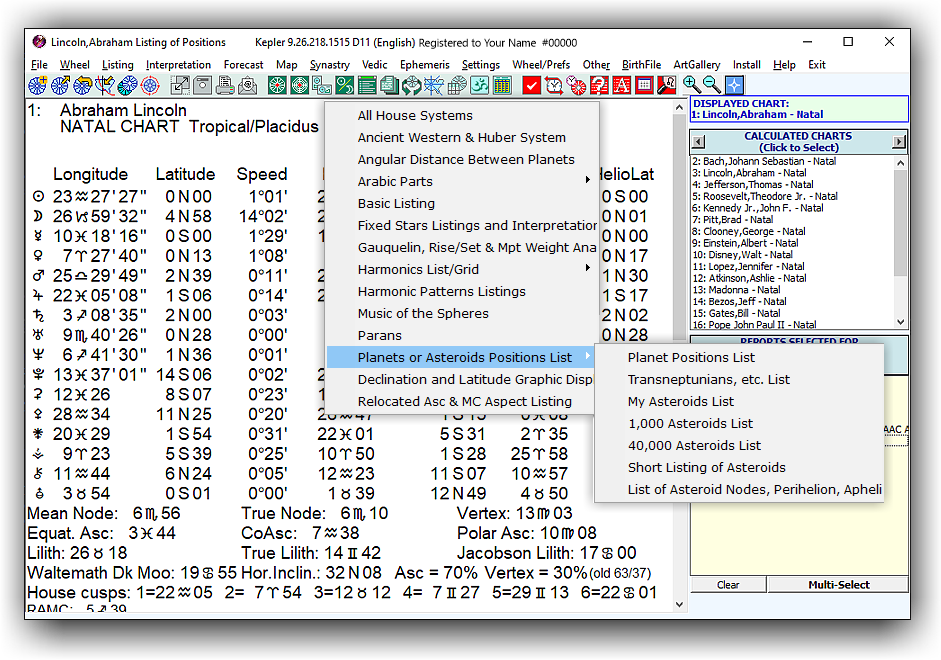Choose Parans from the listing menu
Image resolution: width=941 pixels, height=660 pixels.
462,335
